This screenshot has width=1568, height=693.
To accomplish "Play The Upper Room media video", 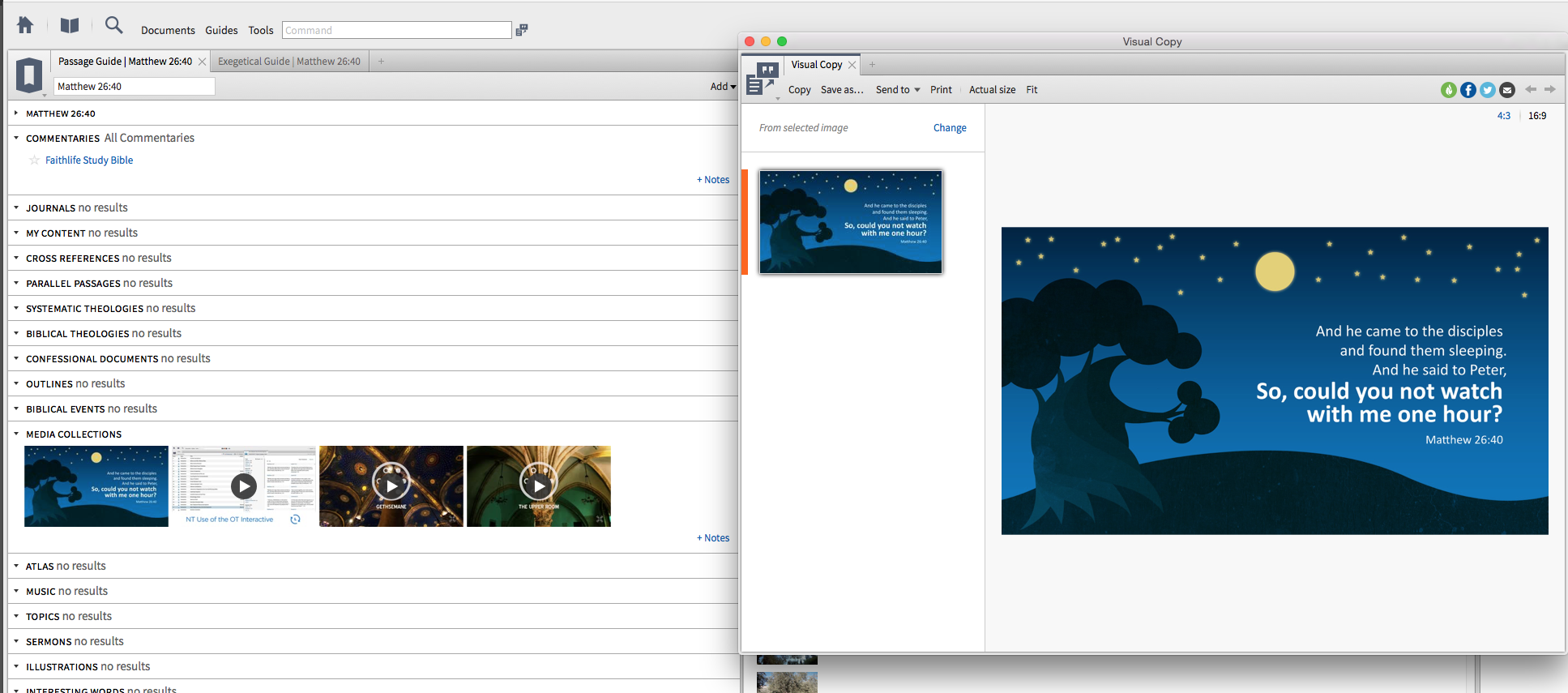I will (539, 485).
